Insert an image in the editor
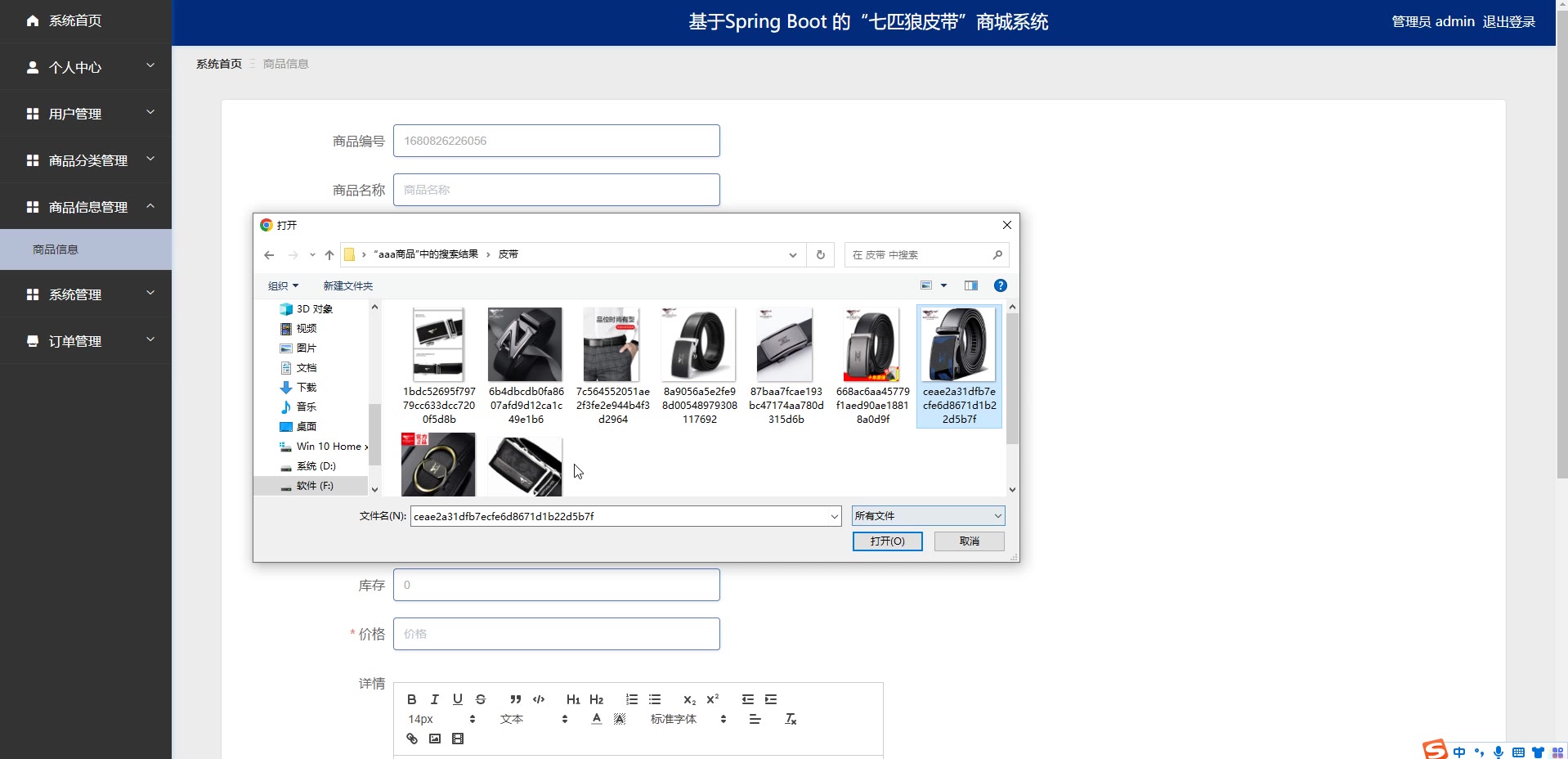 pyautogui.click(x=435, y=739)
